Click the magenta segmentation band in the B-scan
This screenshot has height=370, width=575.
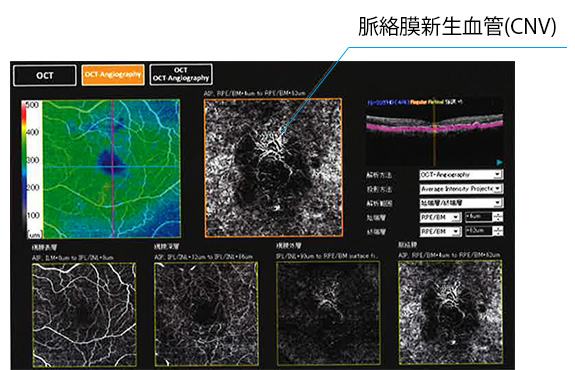coord(435,128)
